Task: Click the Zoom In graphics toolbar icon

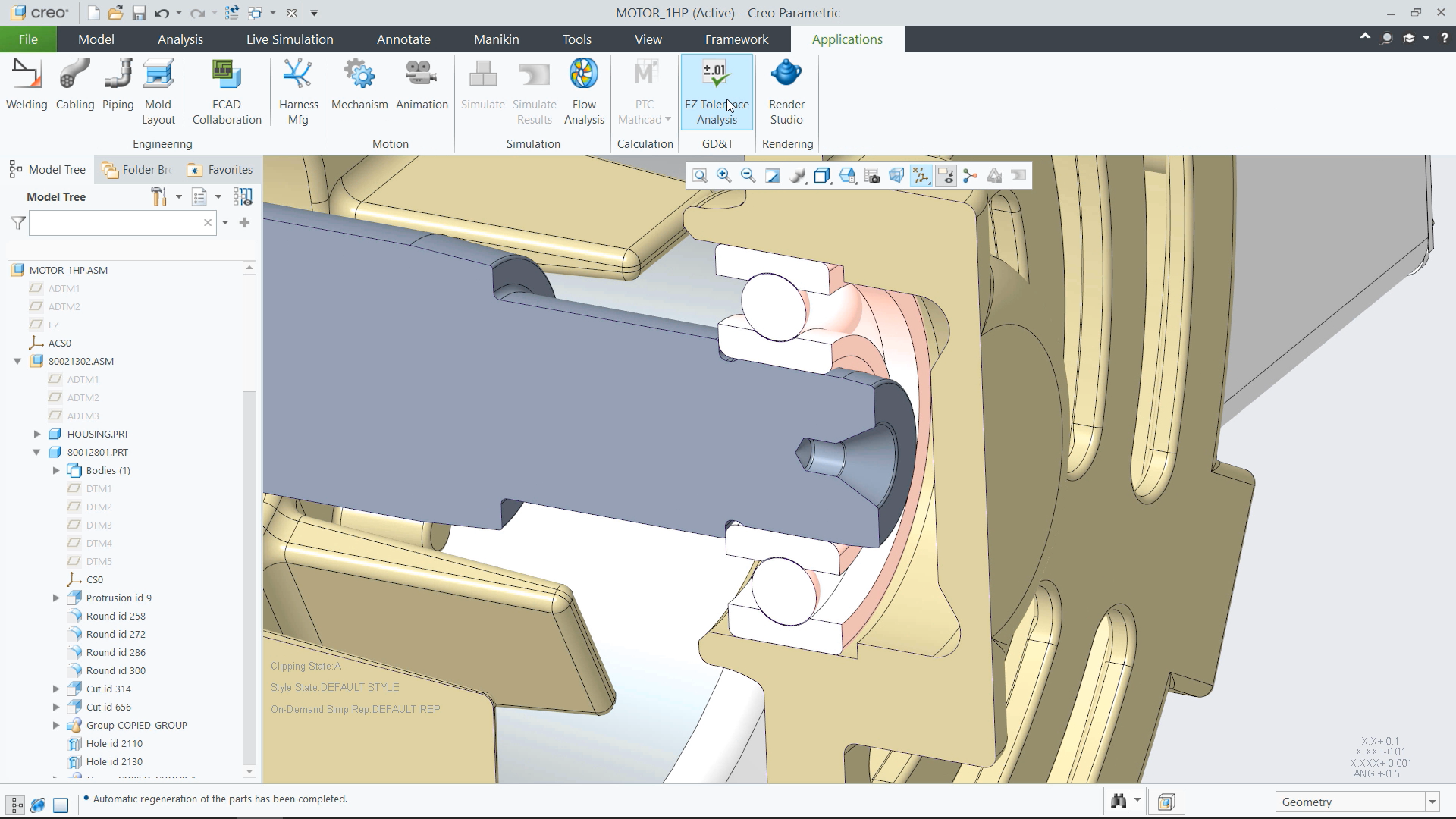Action: 724,176
